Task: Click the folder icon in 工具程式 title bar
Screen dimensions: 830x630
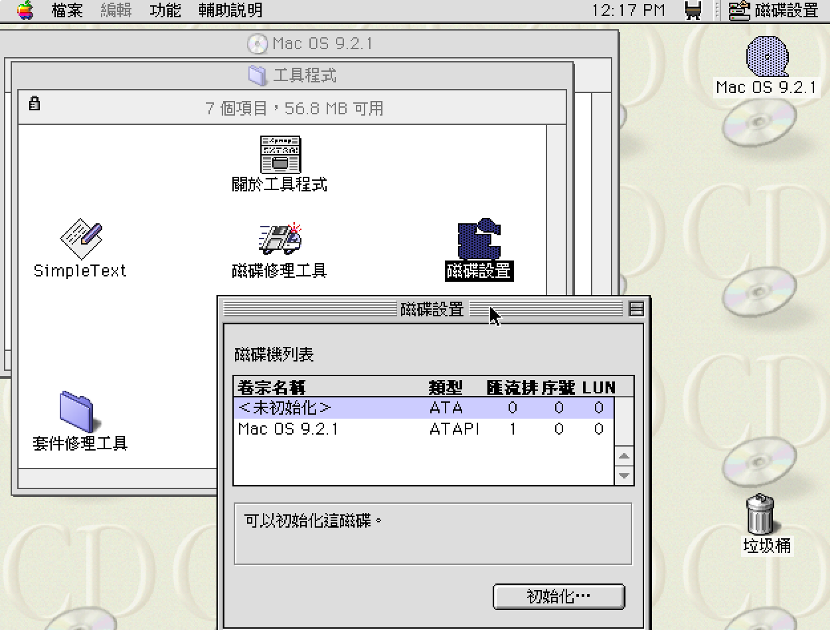Action: coord(257,75)
